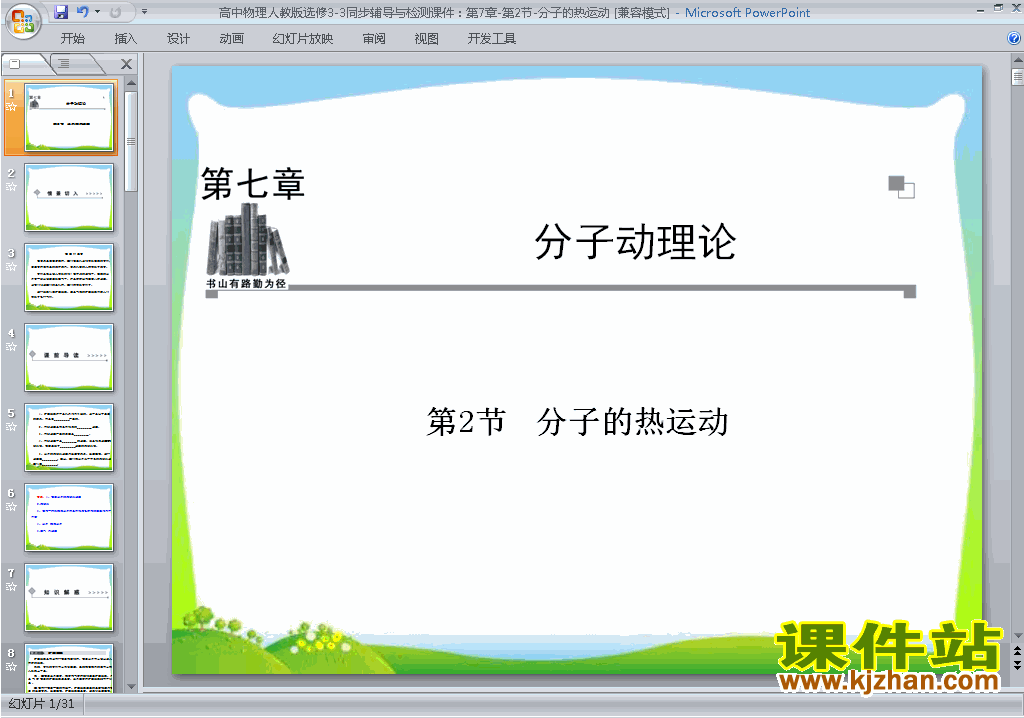Open the 开始 ribbon tab

[x=72, y=39]
